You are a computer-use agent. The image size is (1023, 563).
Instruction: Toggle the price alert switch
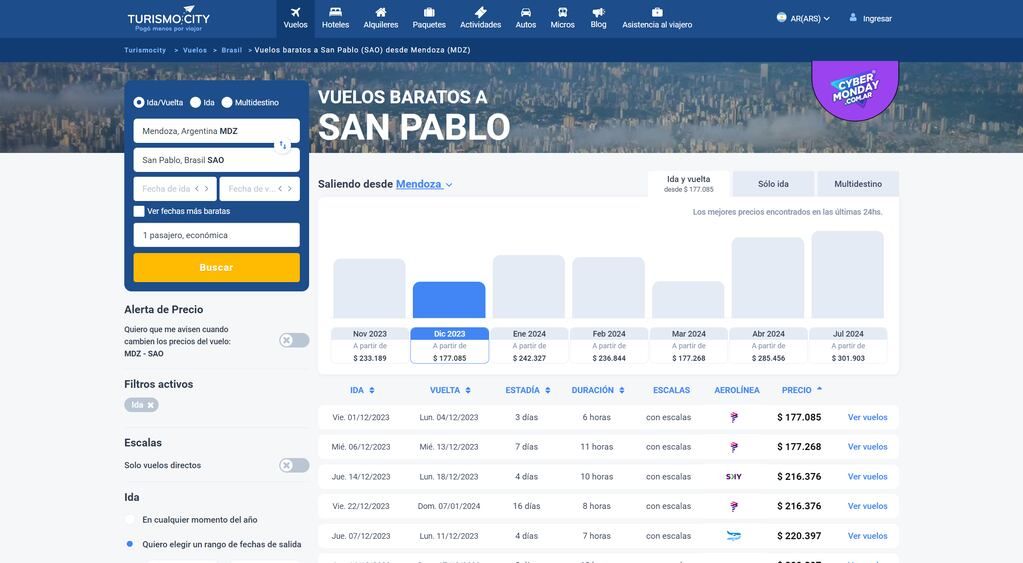coord(293,340)
